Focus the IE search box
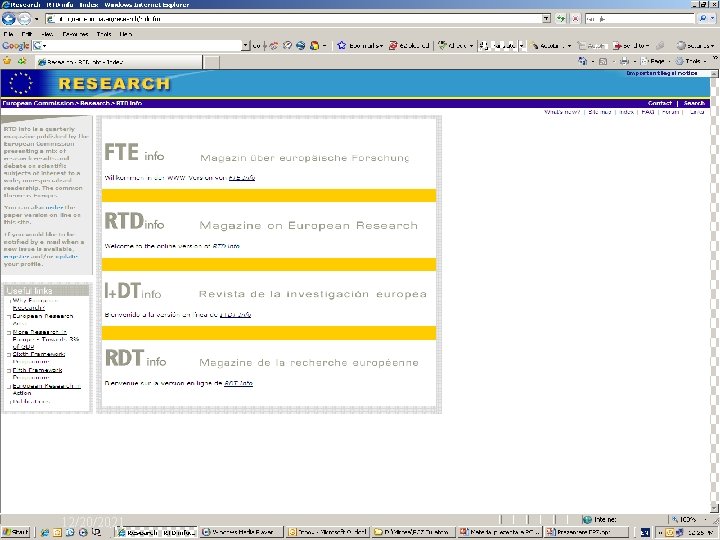The width and height of the screenshot is (720, 540). (x=639, y=19)
